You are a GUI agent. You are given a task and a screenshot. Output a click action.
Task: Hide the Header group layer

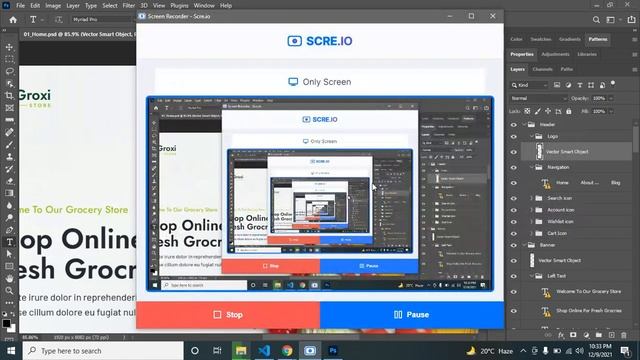(x=513, y=124)
